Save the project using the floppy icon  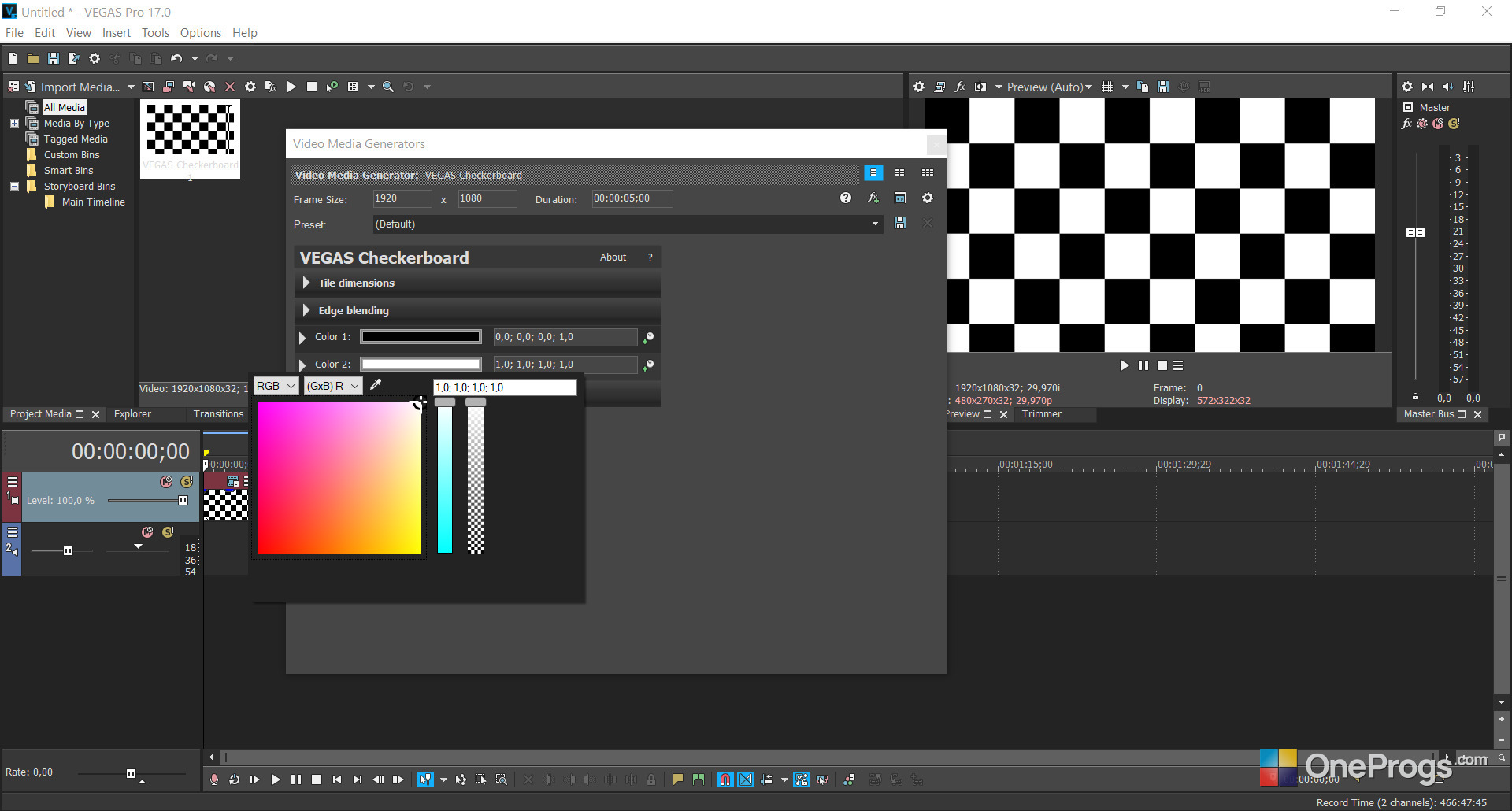pyautogui.click(x=54, y=58)
